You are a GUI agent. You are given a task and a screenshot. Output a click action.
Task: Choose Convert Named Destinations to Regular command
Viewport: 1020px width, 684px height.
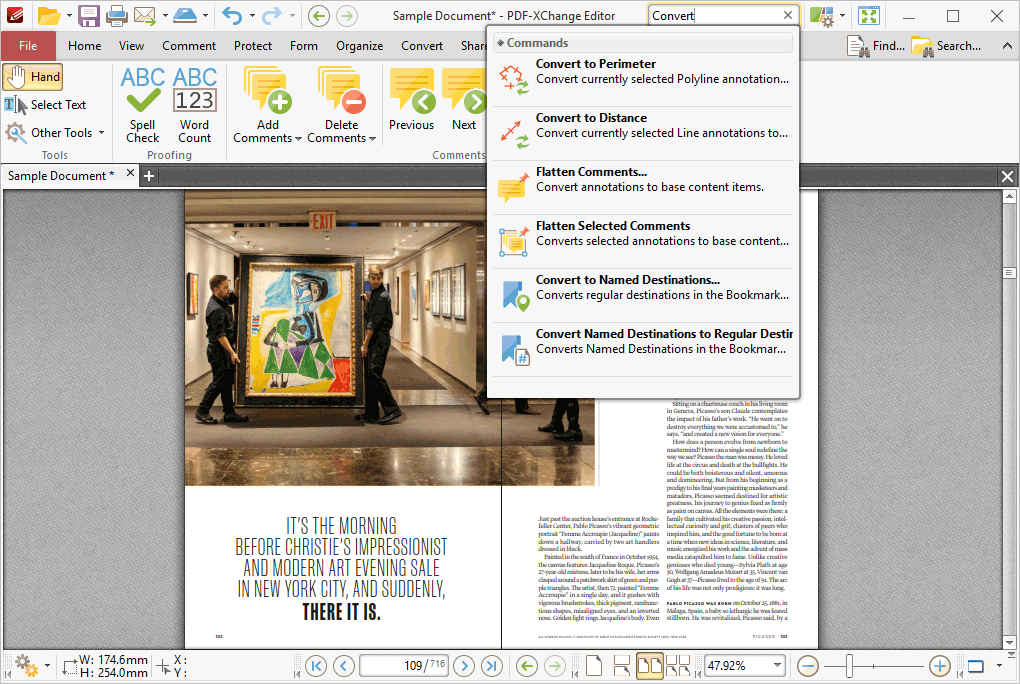coord(643,349)
